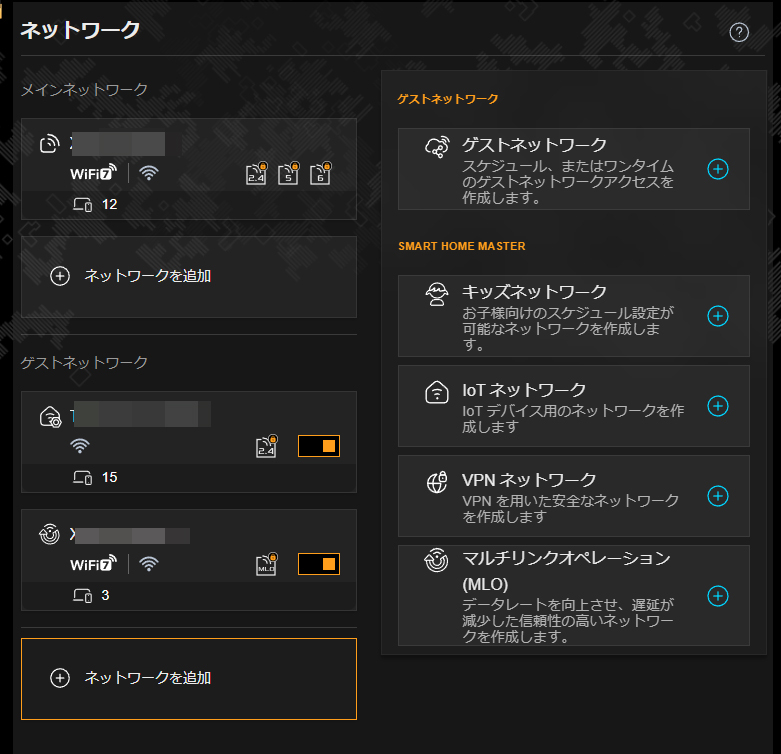Create a VPN ネットワーク with plus button
The width and height of the screenshot is (781, 754).
[717, 496]
